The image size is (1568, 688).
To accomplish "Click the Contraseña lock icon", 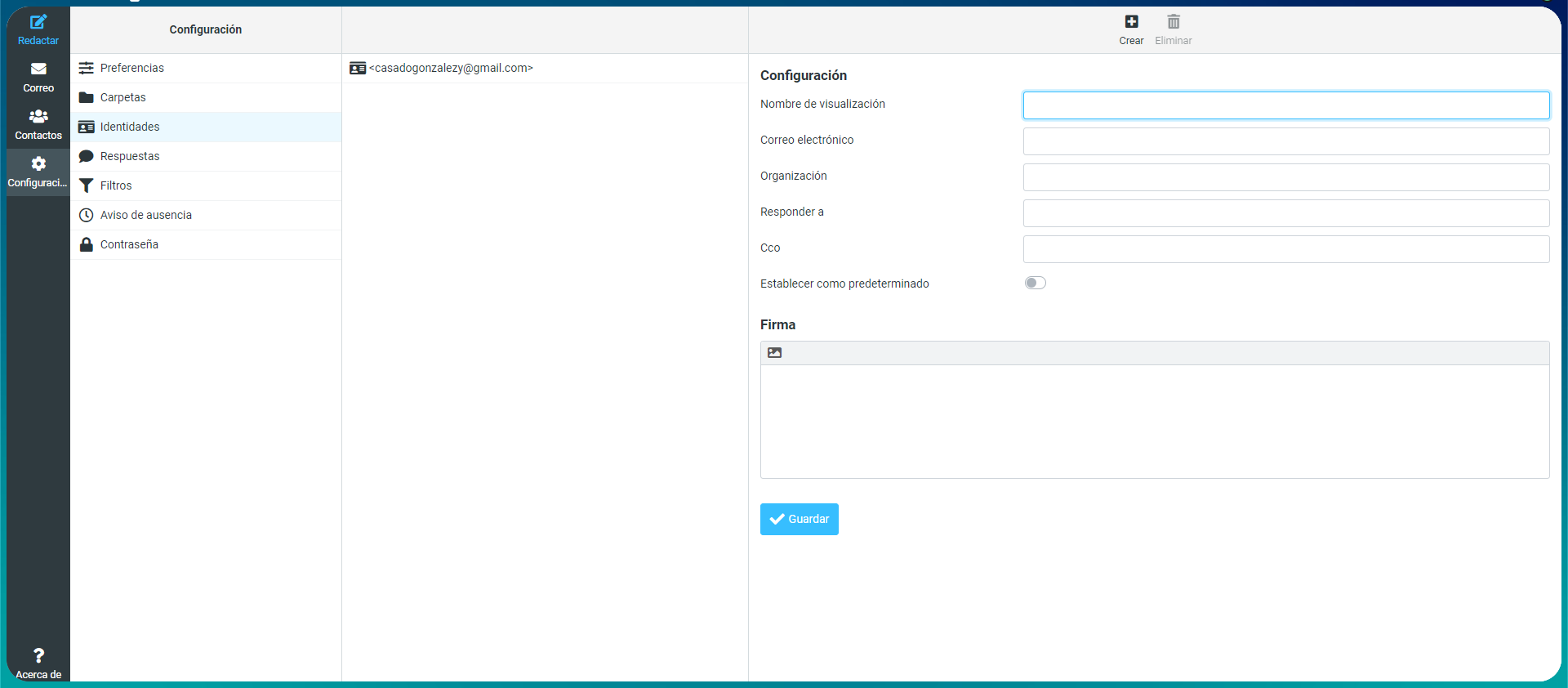I will (x=86, y=244).
